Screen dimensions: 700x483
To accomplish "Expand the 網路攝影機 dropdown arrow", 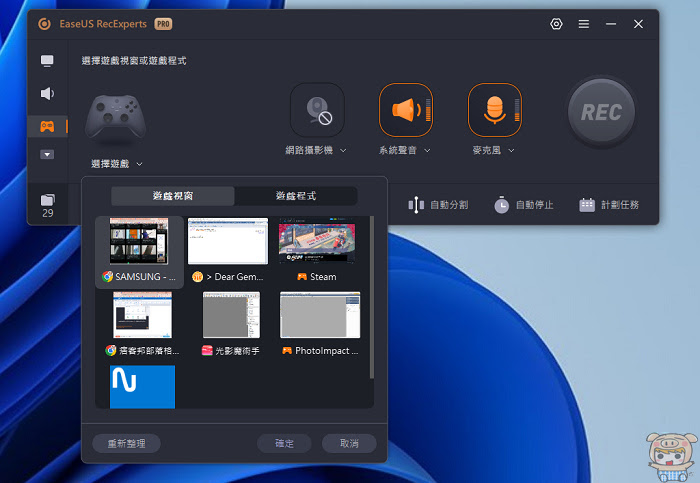I will tap(343, 150).
